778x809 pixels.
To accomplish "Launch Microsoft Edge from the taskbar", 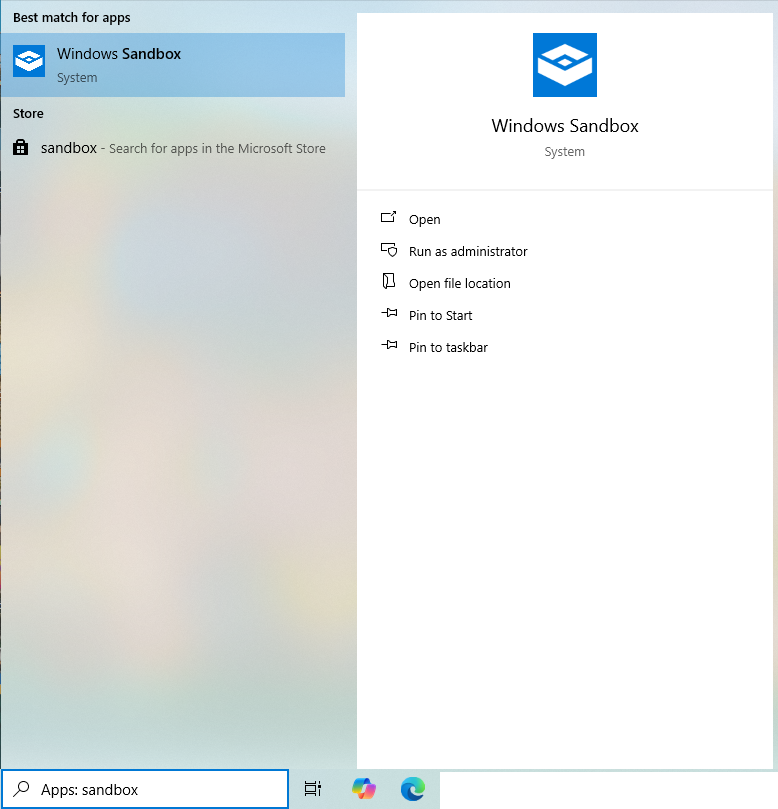I will [413, 789].
